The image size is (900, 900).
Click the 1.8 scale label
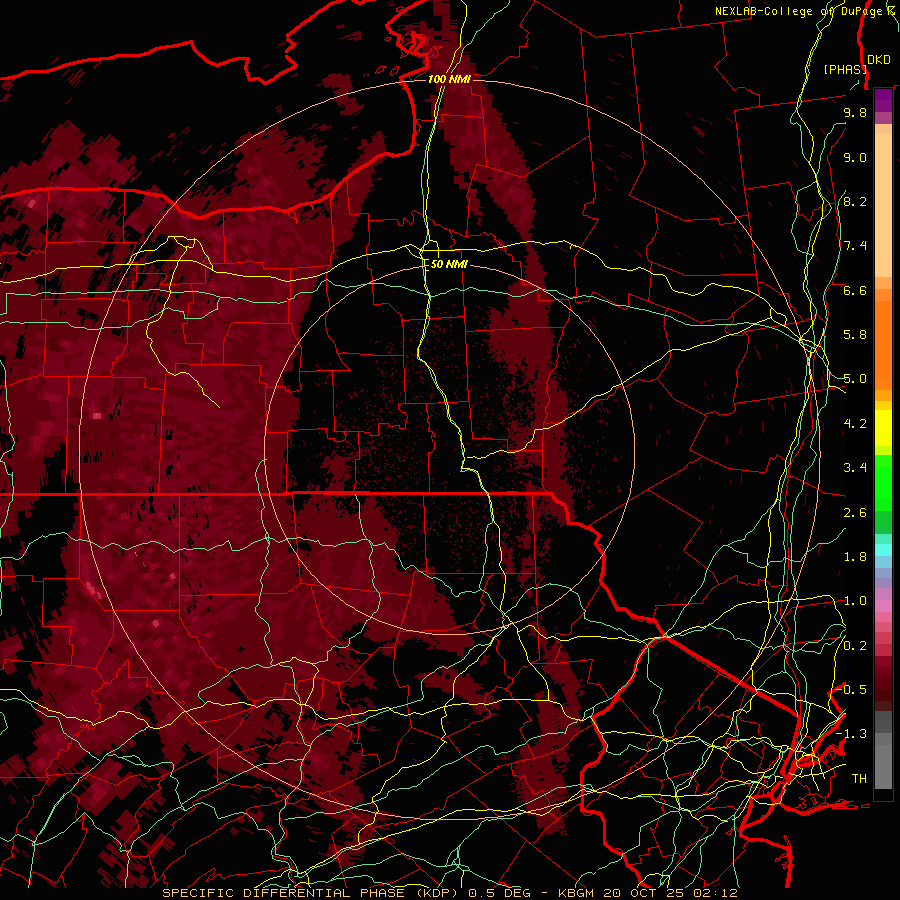click(x=855, y=557)
